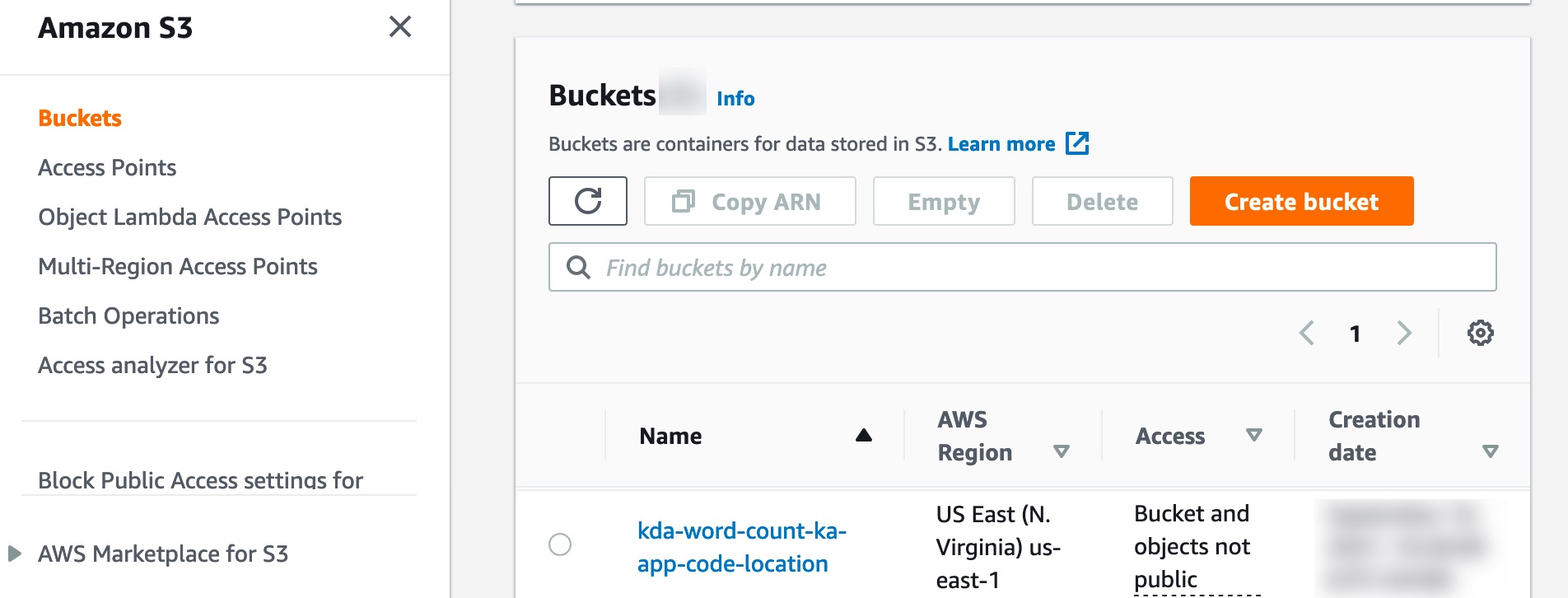Open kda-word-count-ka-app-code-location bucket
1568x598 pixels.
tap(742, 547)
